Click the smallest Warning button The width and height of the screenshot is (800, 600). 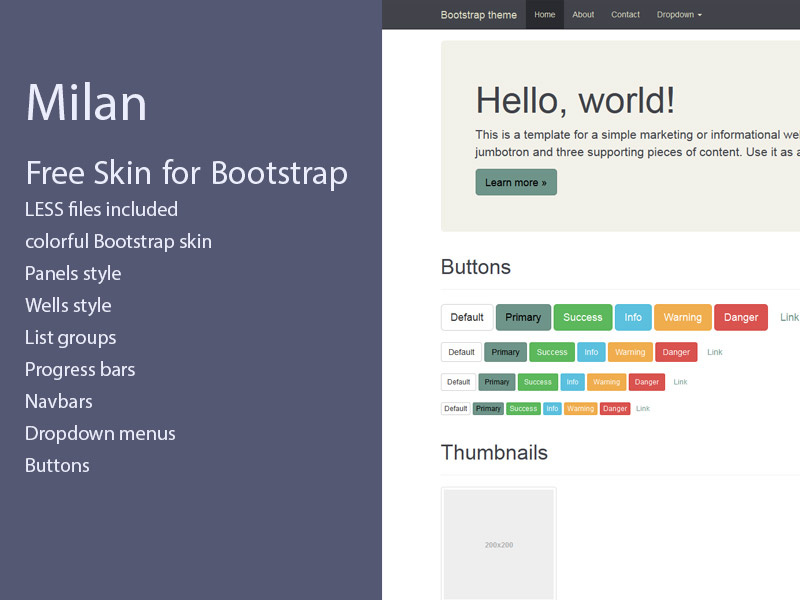pyautogui.click(x=581, y=409)
